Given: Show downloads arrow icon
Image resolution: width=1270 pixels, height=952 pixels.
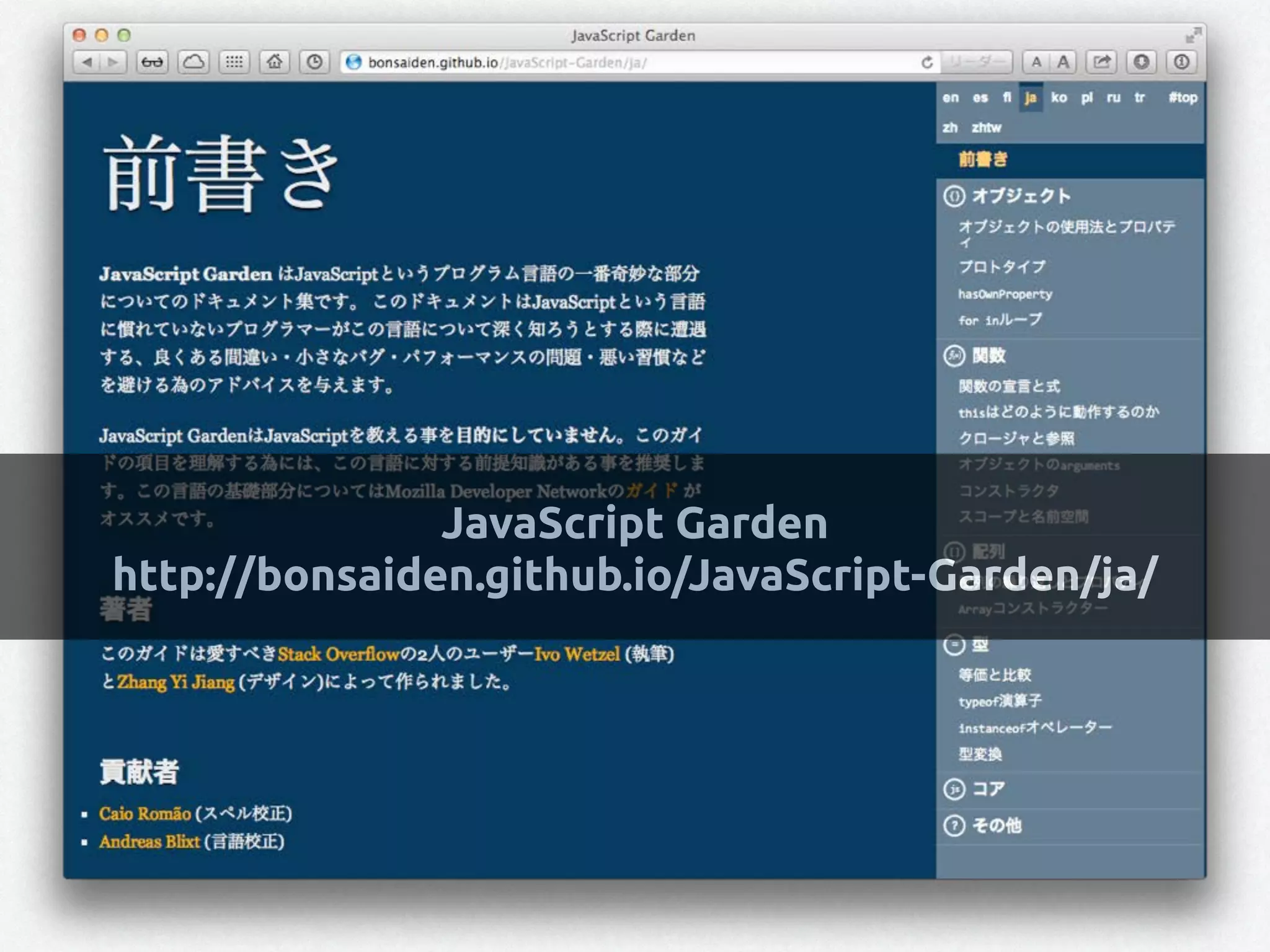Looking at the screenshot, I should pos(1142,62).
